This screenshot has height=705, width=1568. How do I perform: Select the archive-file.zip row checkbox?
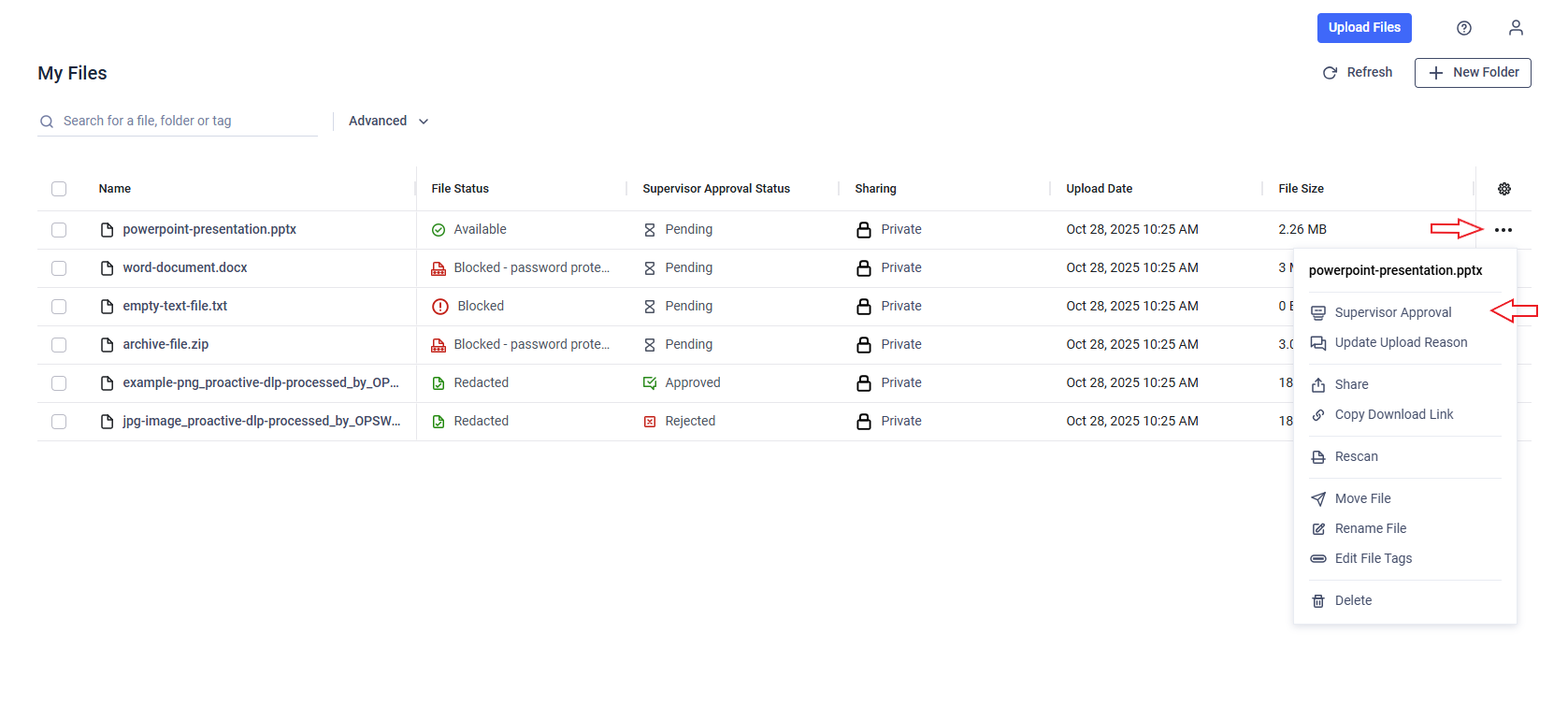(x=59, y=345)
